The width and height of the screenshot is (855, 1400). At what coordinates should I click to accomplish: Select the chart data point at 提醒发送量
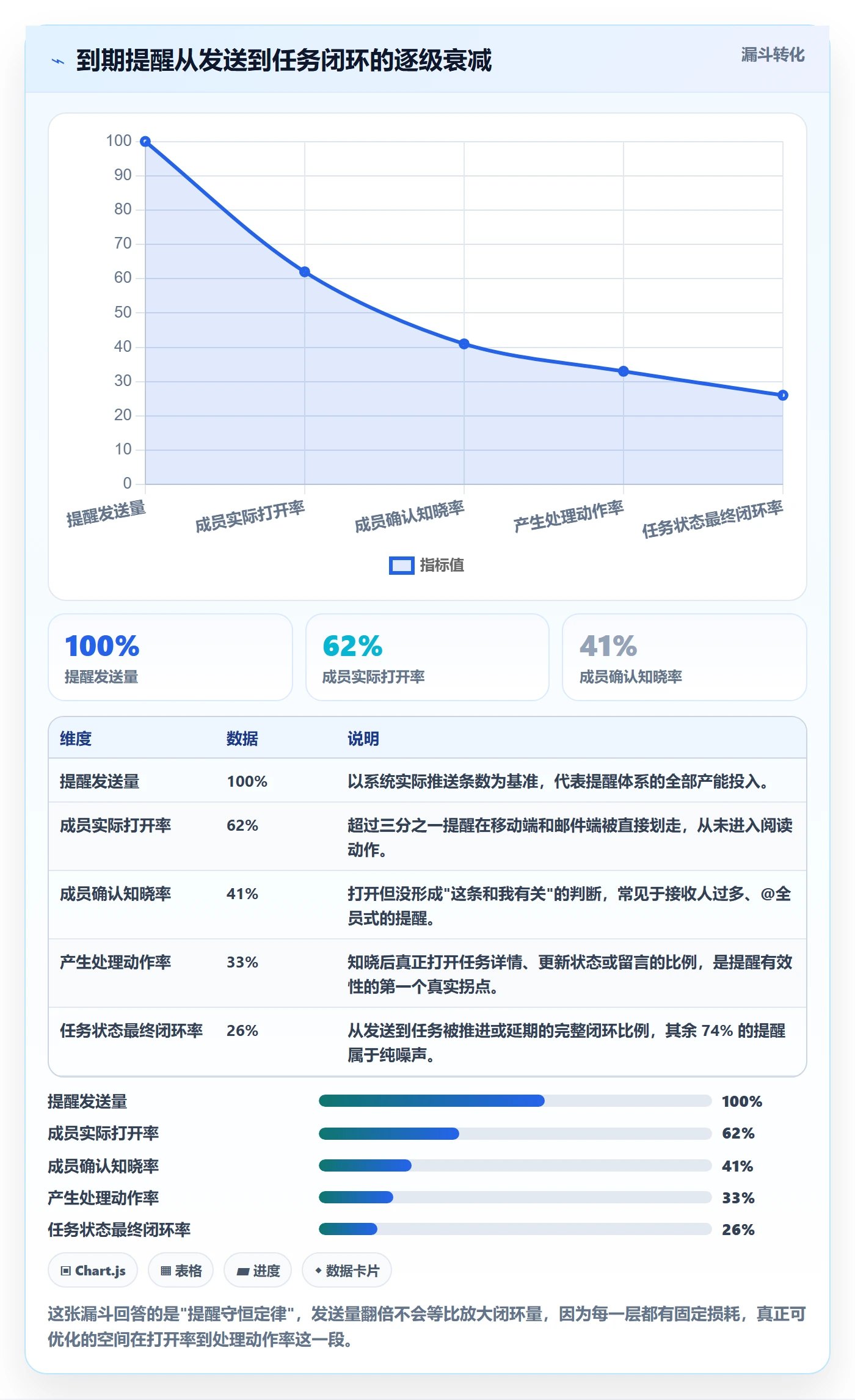click(x=145, y=142)
